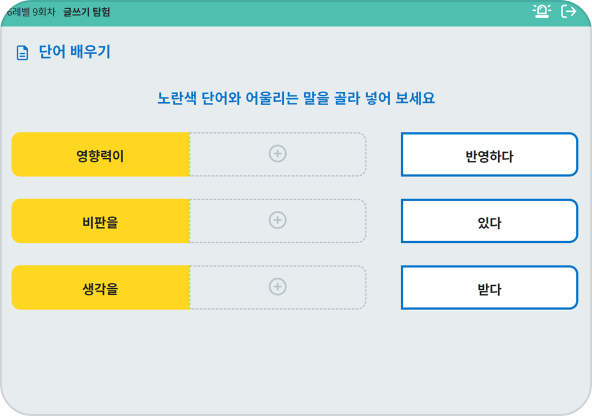Click the yellow 영향력이 word block
This screenshot has width=592, height=416.
[100, 154]
